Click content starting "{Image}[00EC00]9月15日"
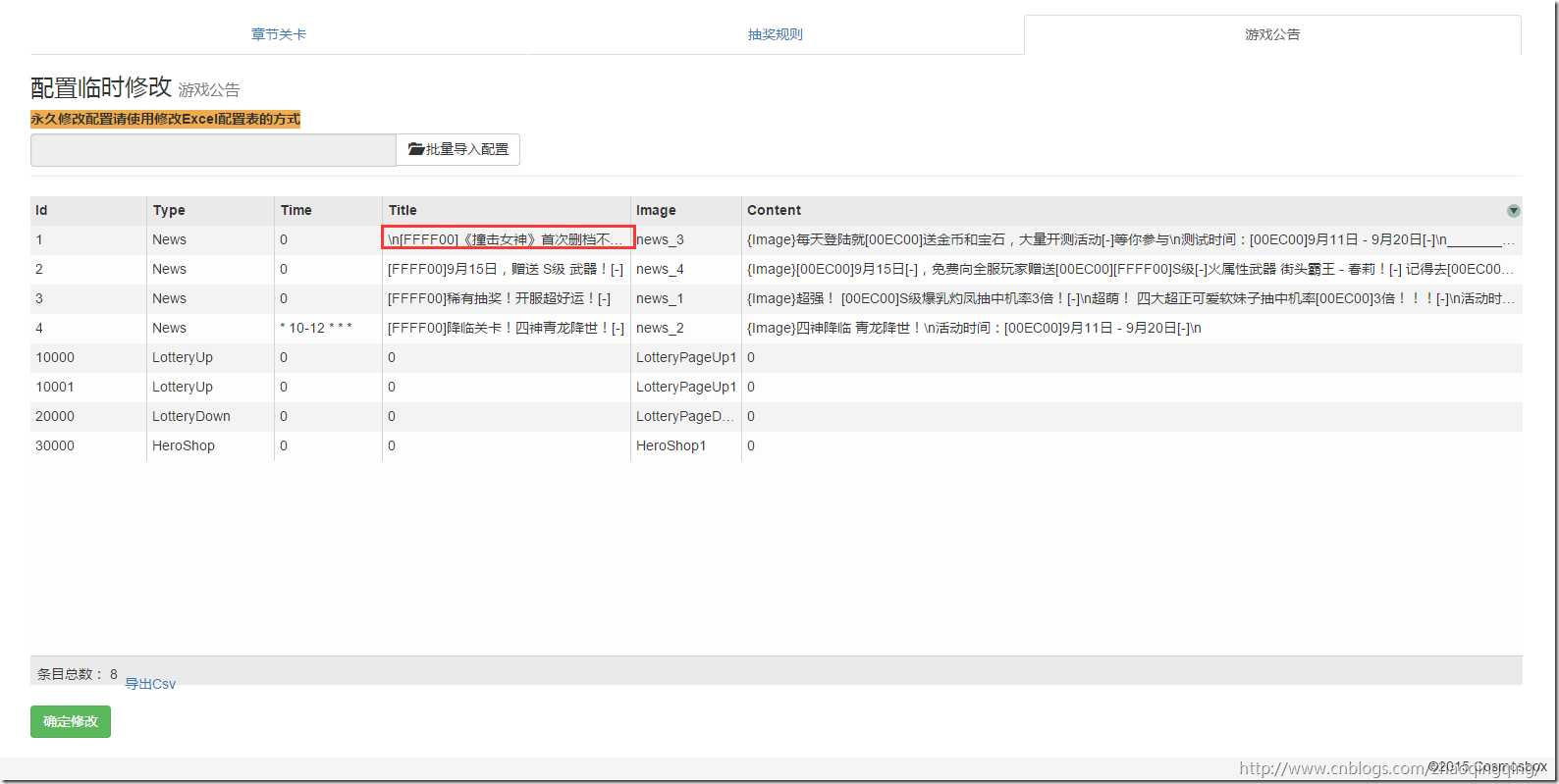This screenshot has height=784, width=1559. tap(1132, 269)
